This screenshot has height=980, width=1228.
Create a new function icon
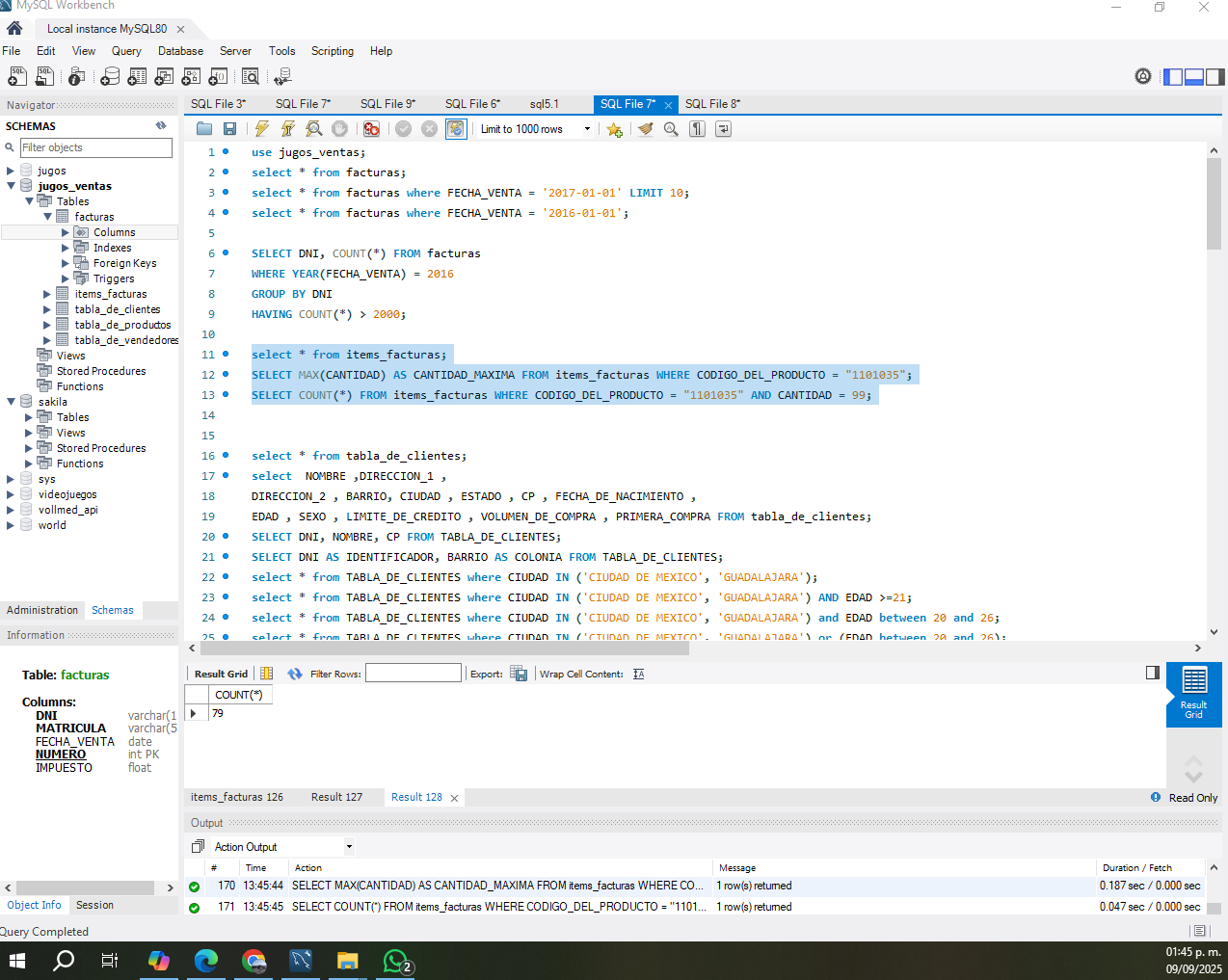tap(219, 76)
